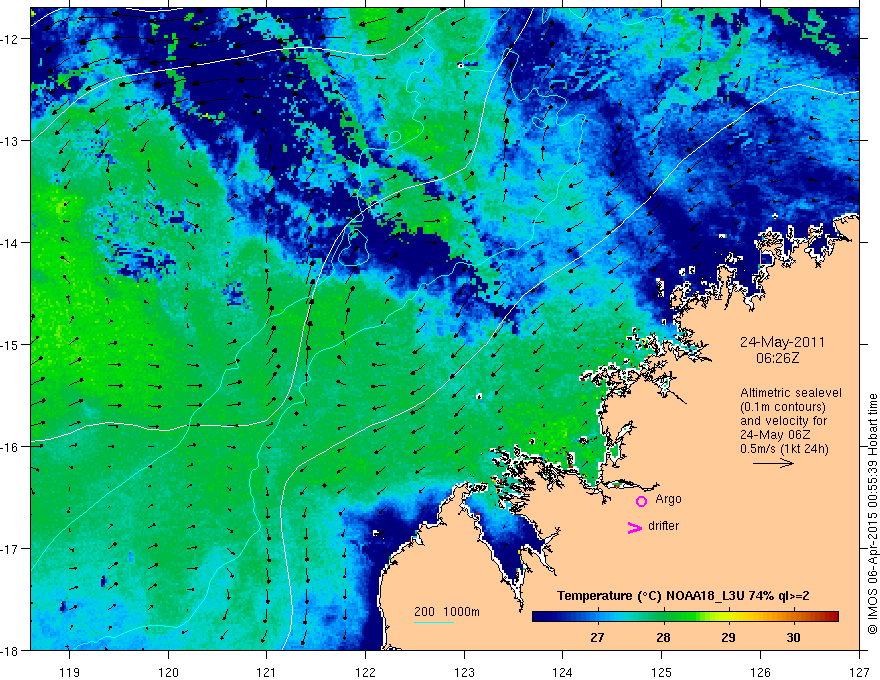
Task: Click the 'drifter' legend label
Action: [x=663, y=526]
